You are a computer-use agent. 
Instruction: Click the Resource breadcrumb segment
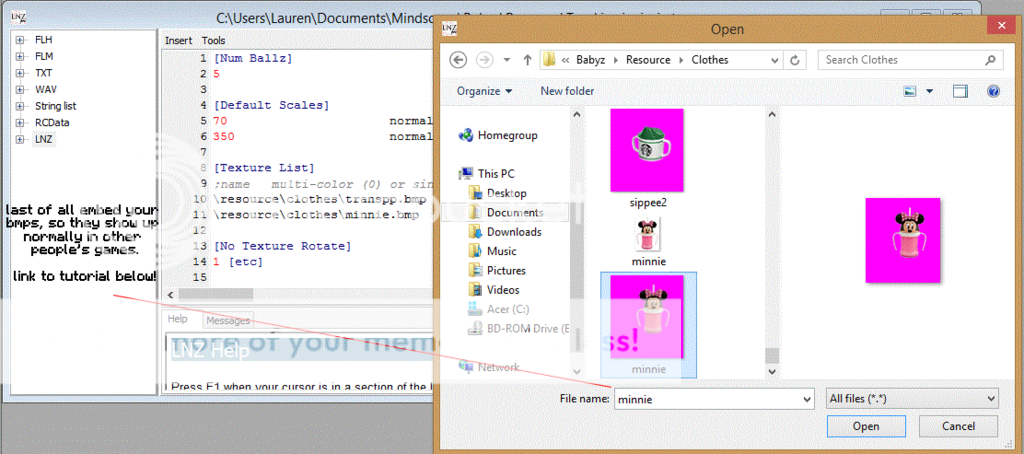[x=648, y=59]
